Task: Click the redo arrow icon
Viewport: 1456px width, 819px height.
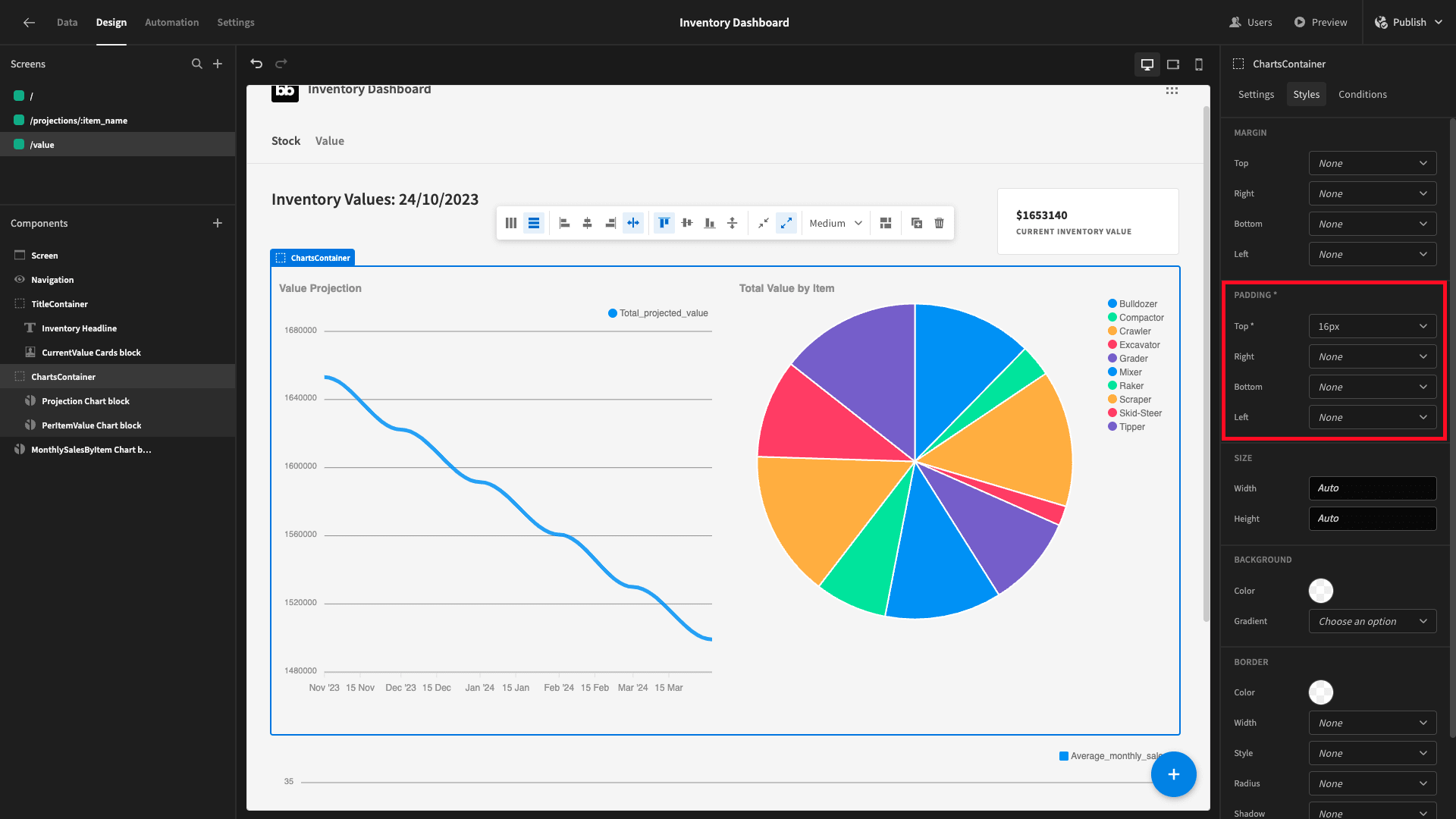Action: 281,64
